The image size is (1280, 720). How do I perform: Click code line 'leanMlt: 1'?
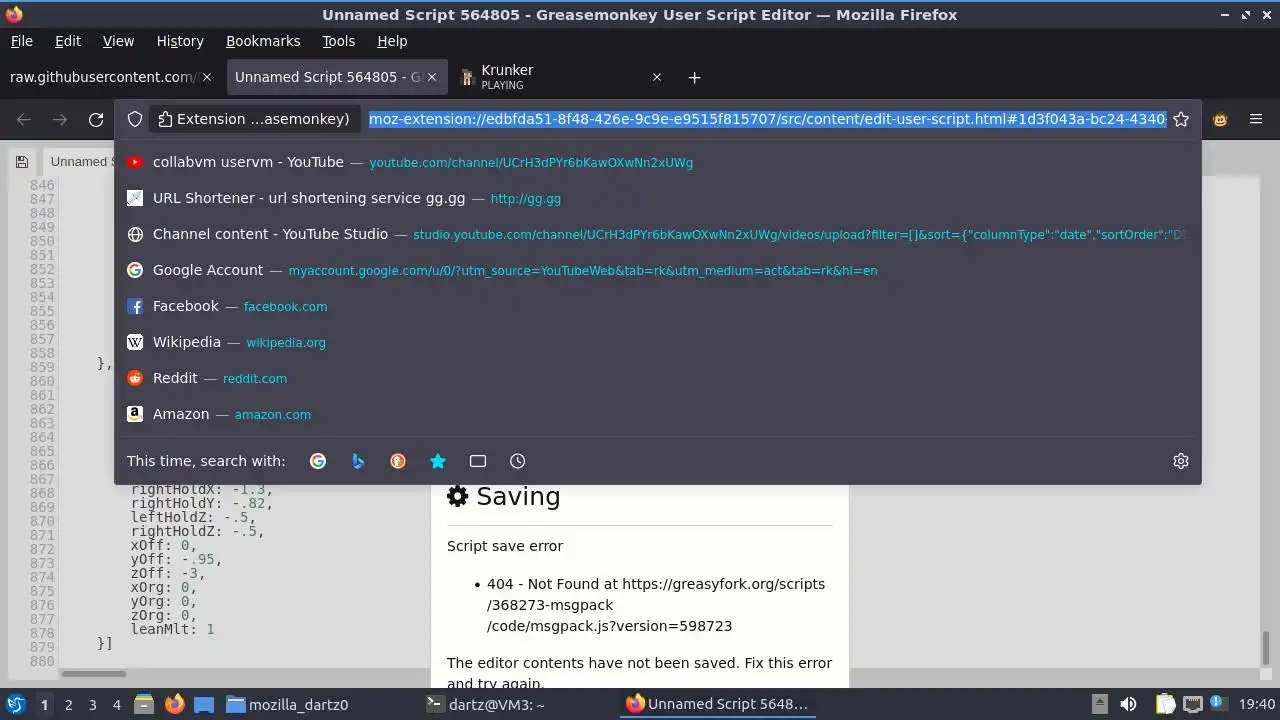(x=172, y=629)
